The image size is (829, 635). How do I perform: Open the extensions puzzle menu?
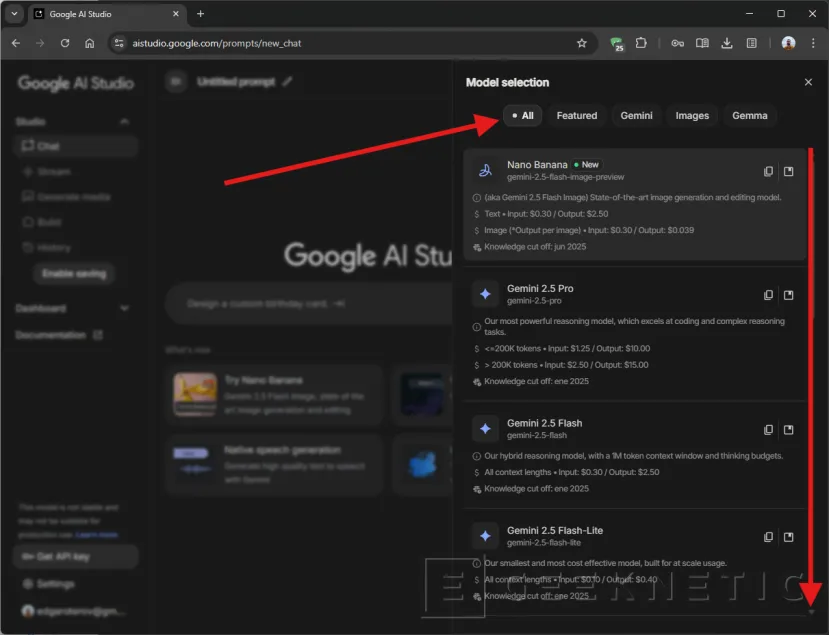[641, 43]
